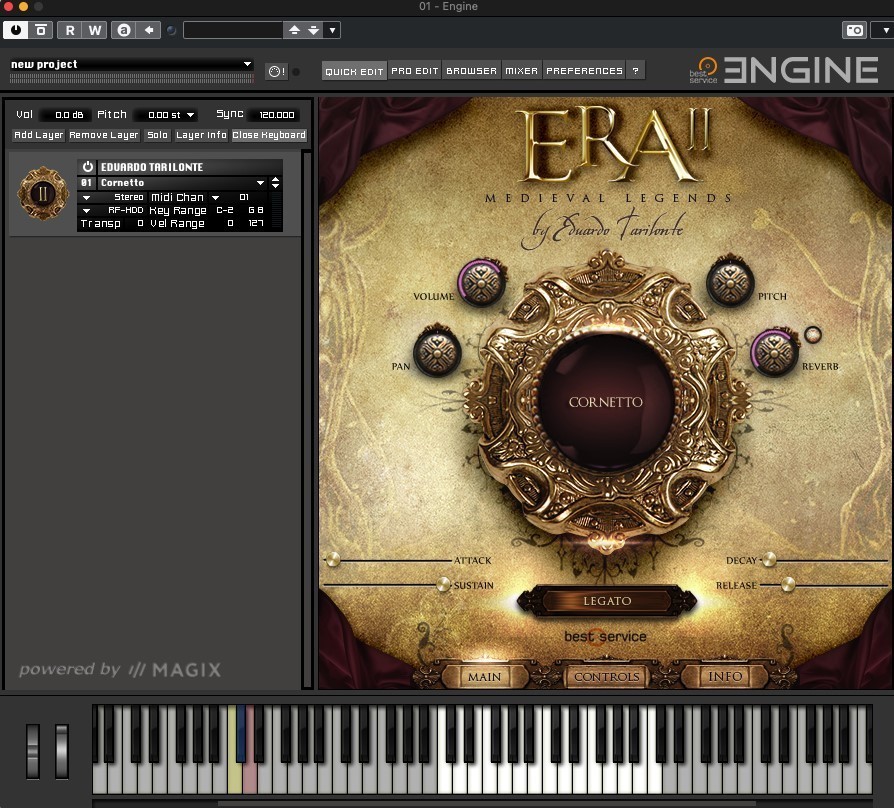Open the Mixer tab
This screenshot has height=808, width=894.
coord(521,71)
